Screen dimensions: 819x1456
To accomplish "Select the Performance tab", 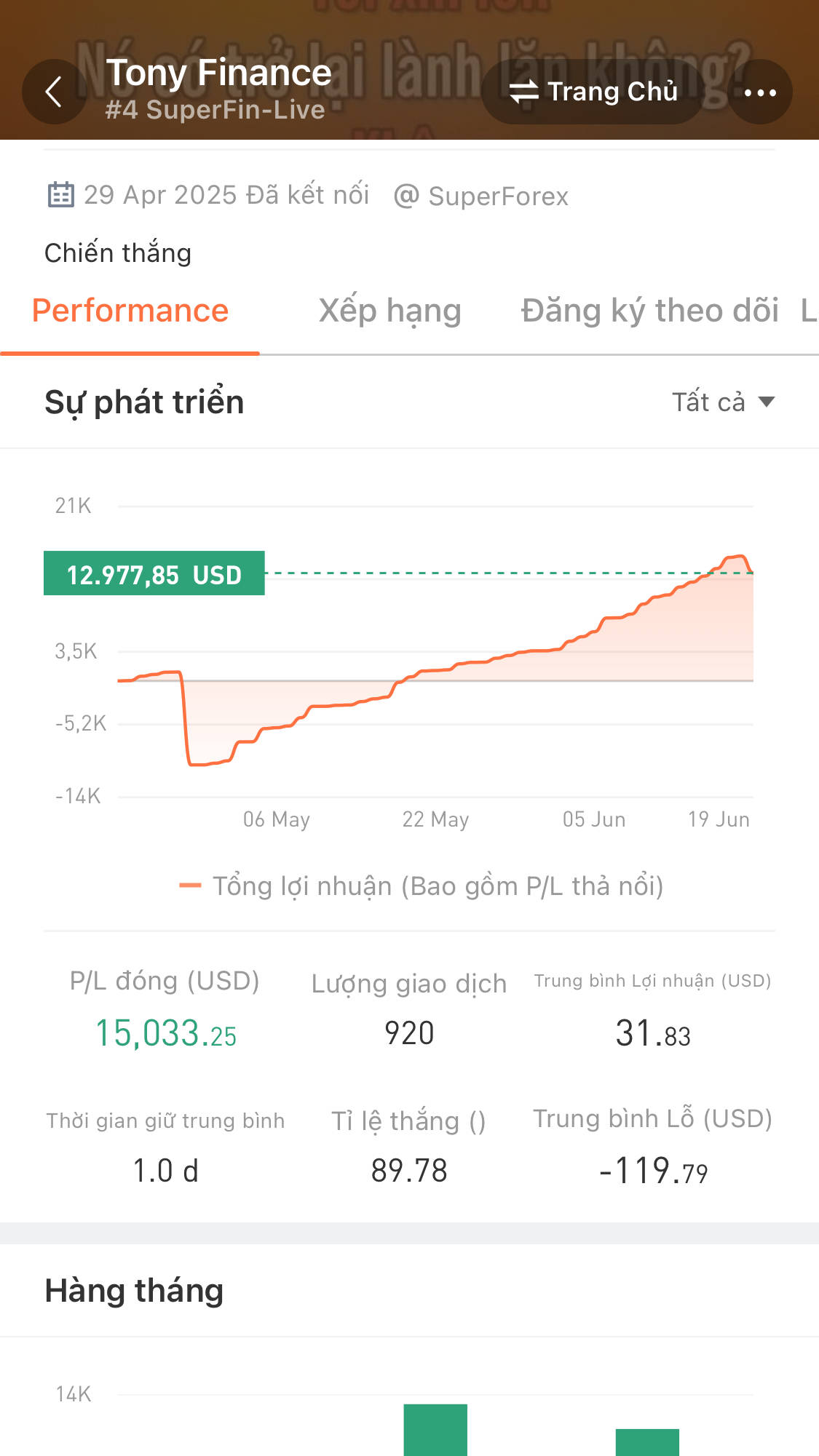I will pyautogui.click(x=130, y=311).
